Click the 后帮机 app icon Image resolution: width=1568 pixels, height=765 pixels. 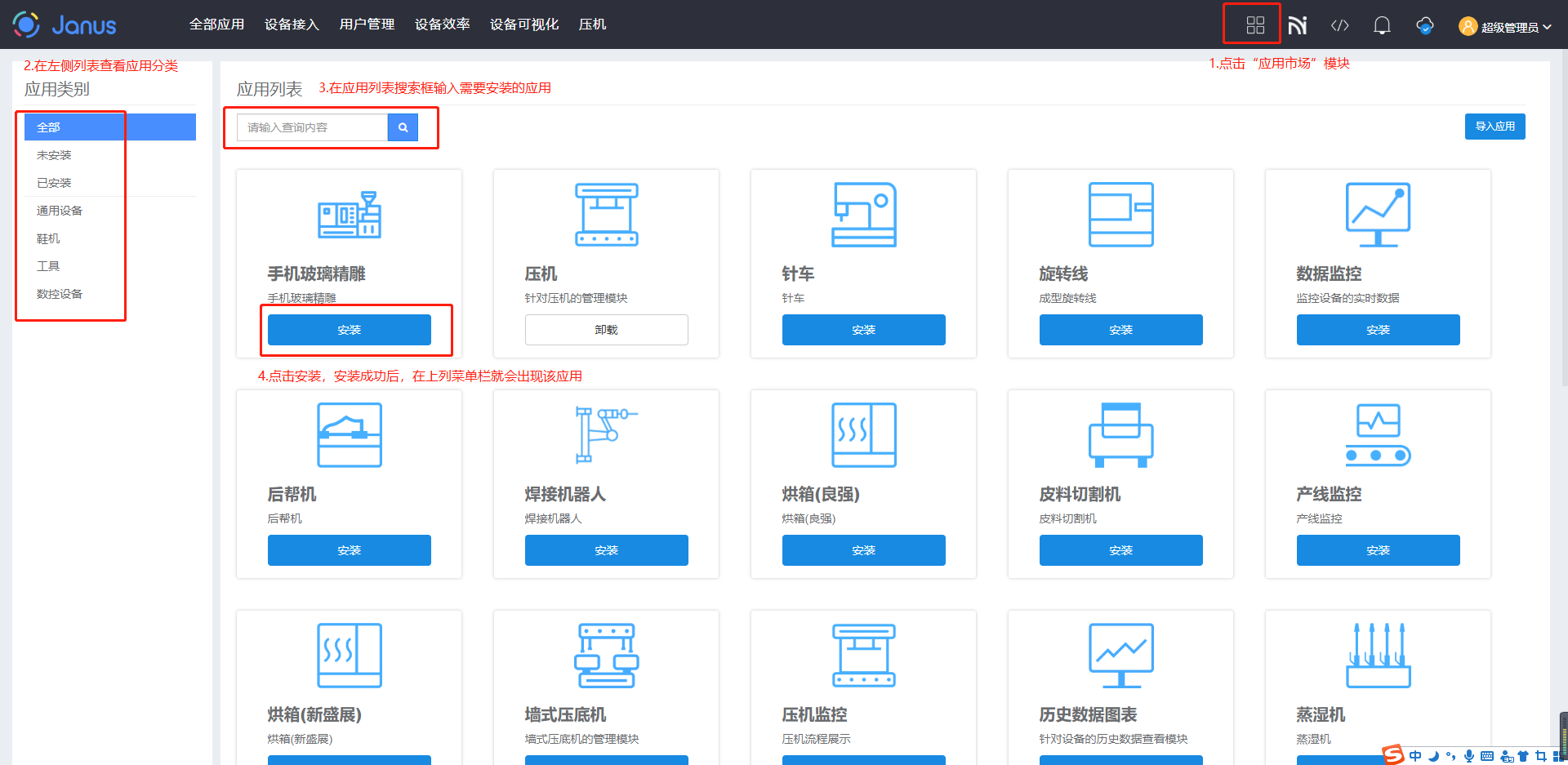[x=350, y=435]
